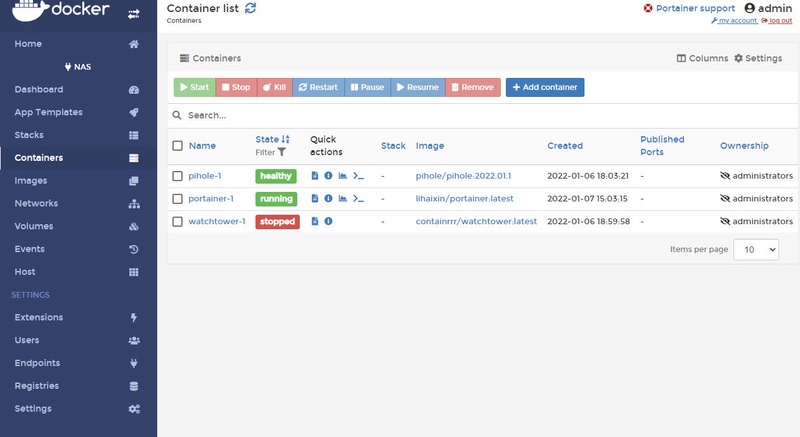Refresh the container list via refresh icon
Screen dimensions: 800x437
tap(251, 8)
